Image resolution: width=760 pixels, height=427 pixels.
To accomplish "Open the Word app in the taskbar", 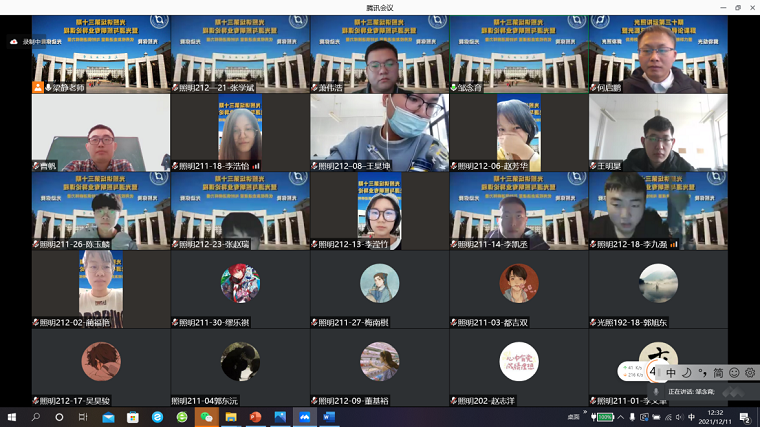I will 328,417.
